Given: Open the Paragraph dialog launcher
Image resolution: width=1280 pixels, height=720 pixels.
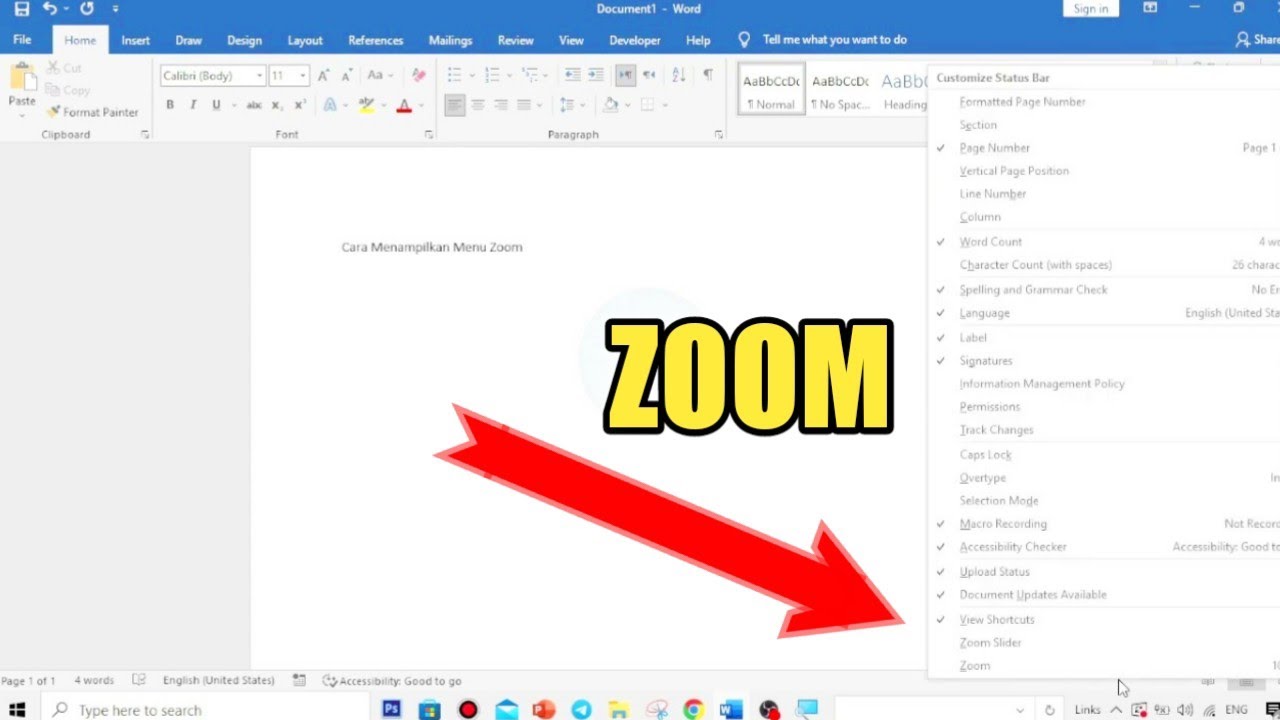Looking at the screenshot, I should pyautogui.click(x=719, y=135).
